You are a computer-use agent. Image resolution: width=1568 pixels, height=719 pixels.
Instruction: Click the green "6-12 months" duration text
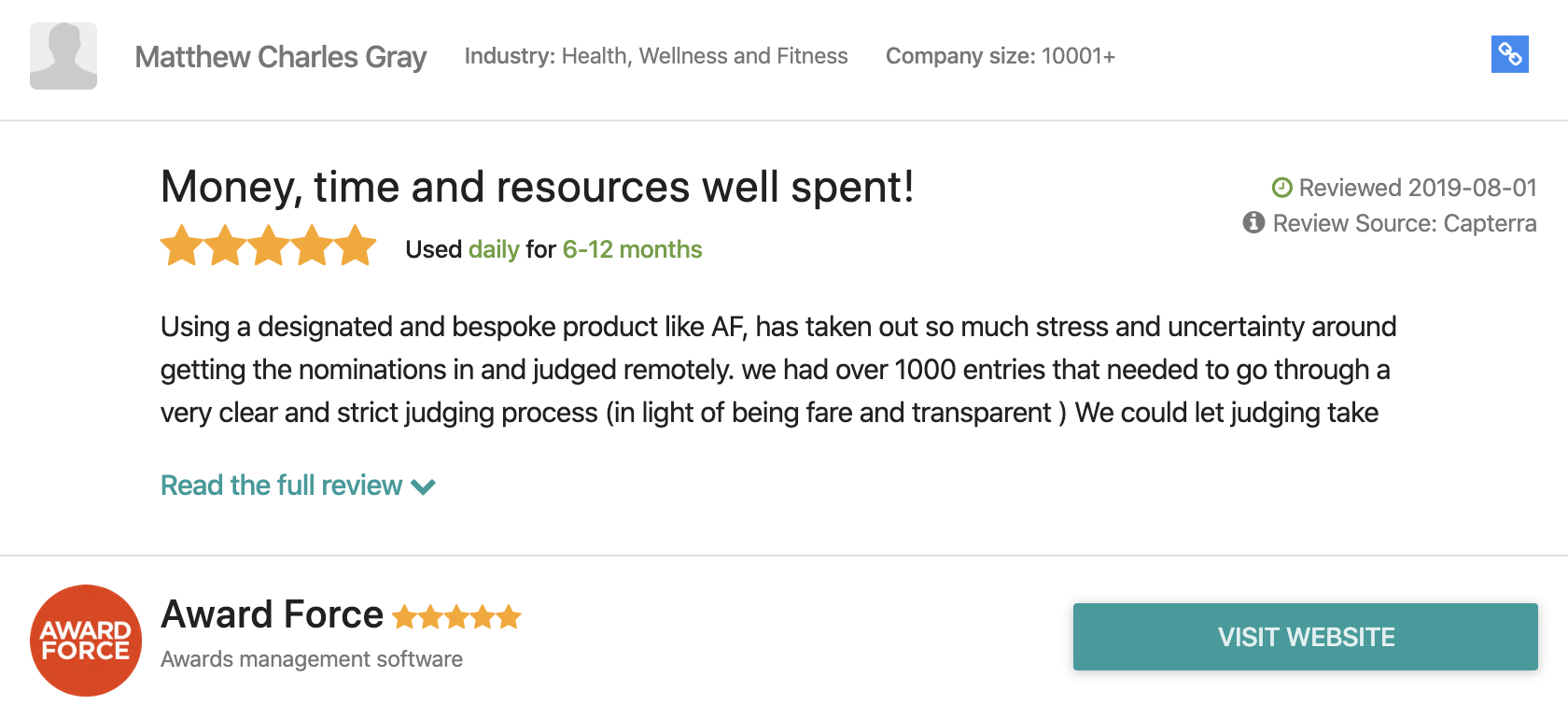[x=632, y=249]
